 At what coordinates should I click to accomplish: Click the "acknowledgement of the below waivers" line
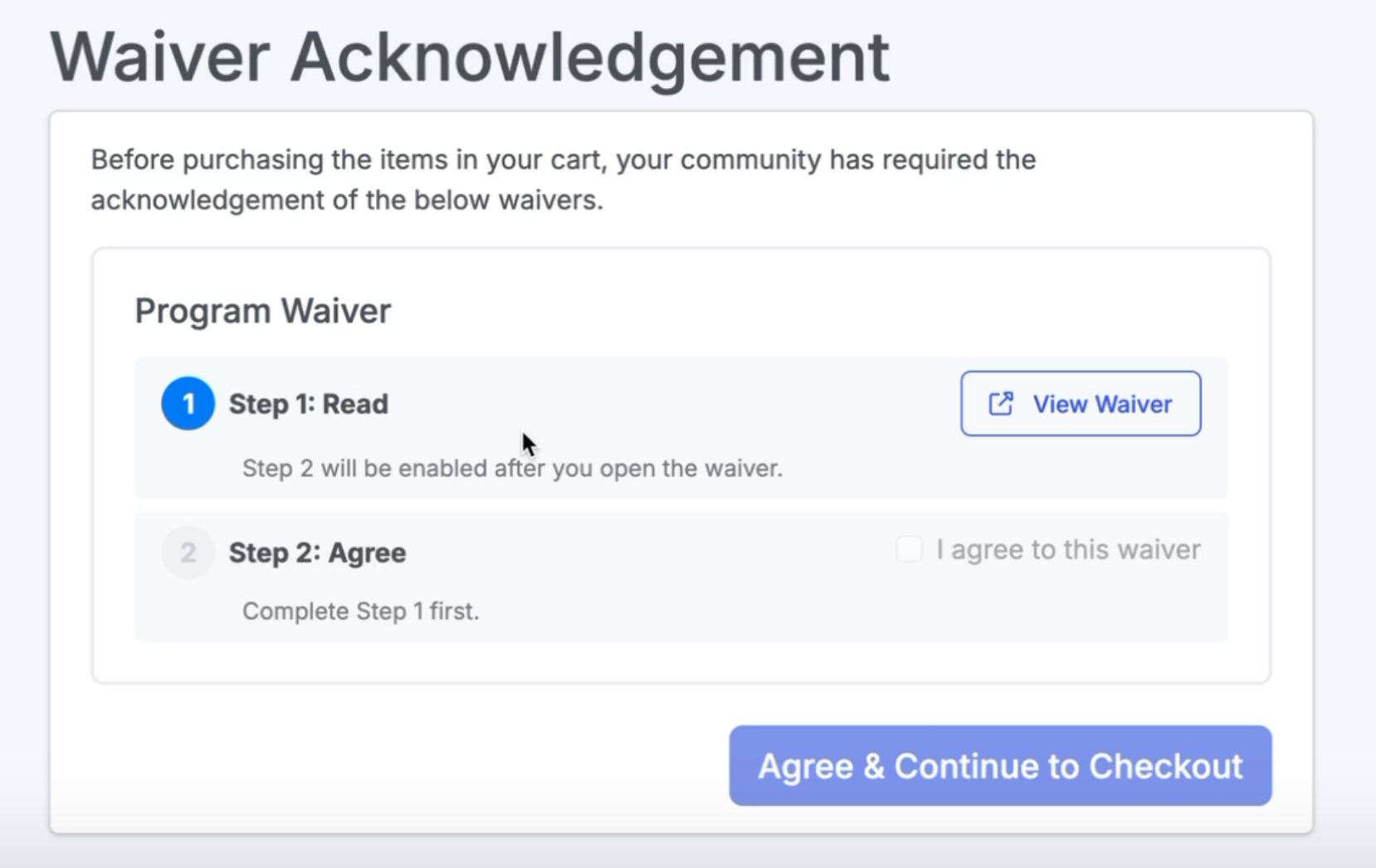347,201
